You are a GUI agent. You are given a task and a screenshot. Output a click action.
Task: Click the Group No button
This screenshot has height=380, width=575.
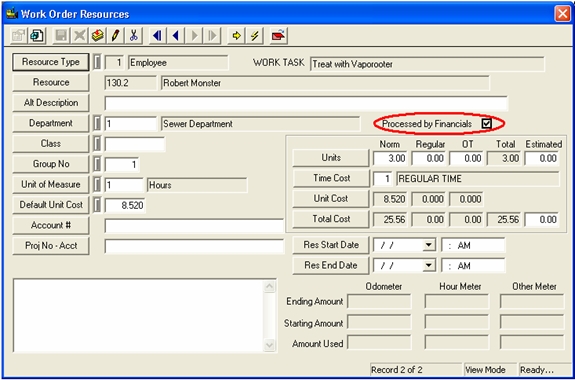click(51, 164)
